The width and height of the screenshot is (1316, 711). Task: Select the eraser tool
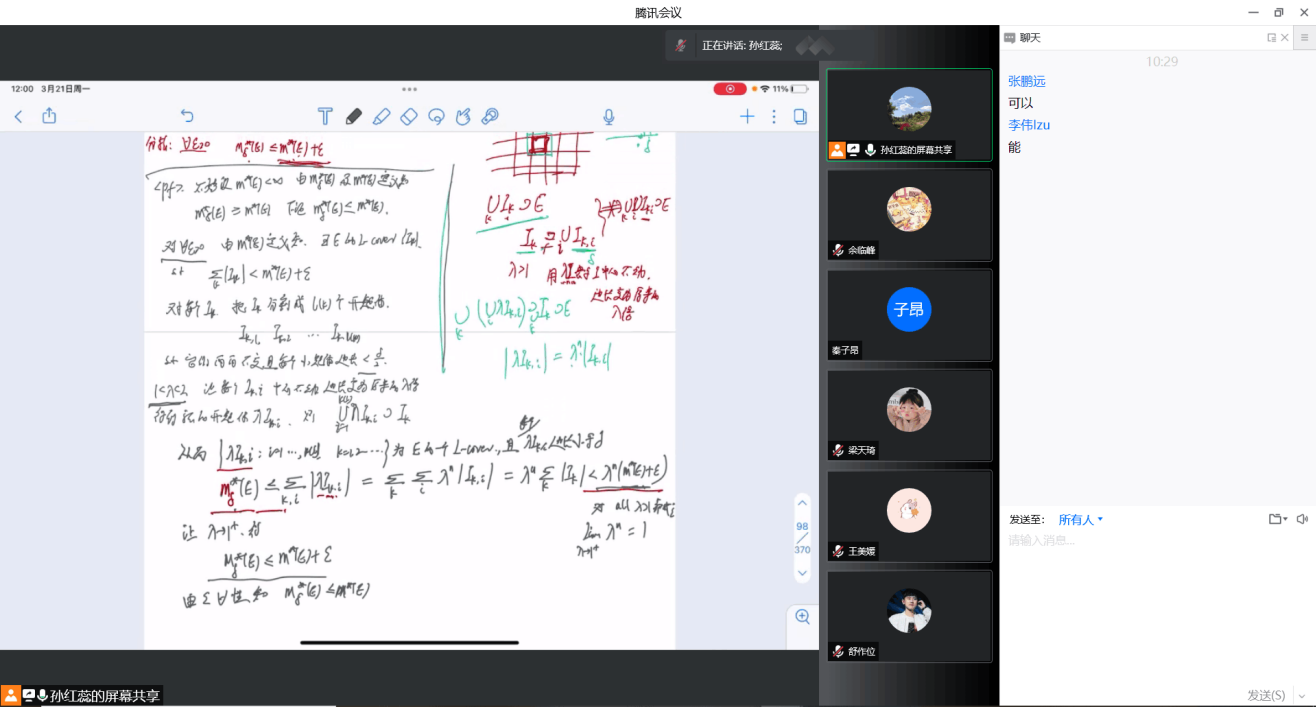pyautogui.click(x=408, y=116)
